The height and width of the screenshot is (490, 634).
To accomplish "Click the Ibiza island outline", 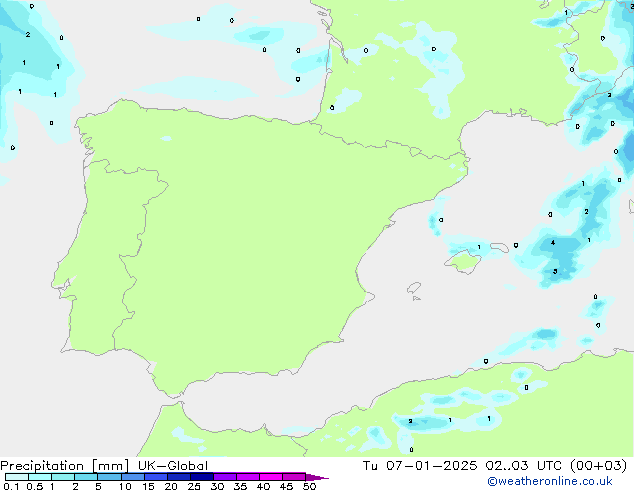I will tap(414, 288).
